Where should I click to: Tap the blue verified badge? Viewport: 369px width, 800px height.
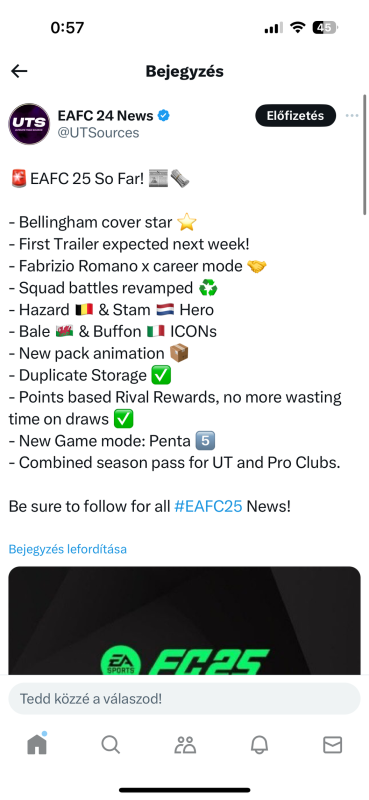pyautogui.click(x=163, y=116)
